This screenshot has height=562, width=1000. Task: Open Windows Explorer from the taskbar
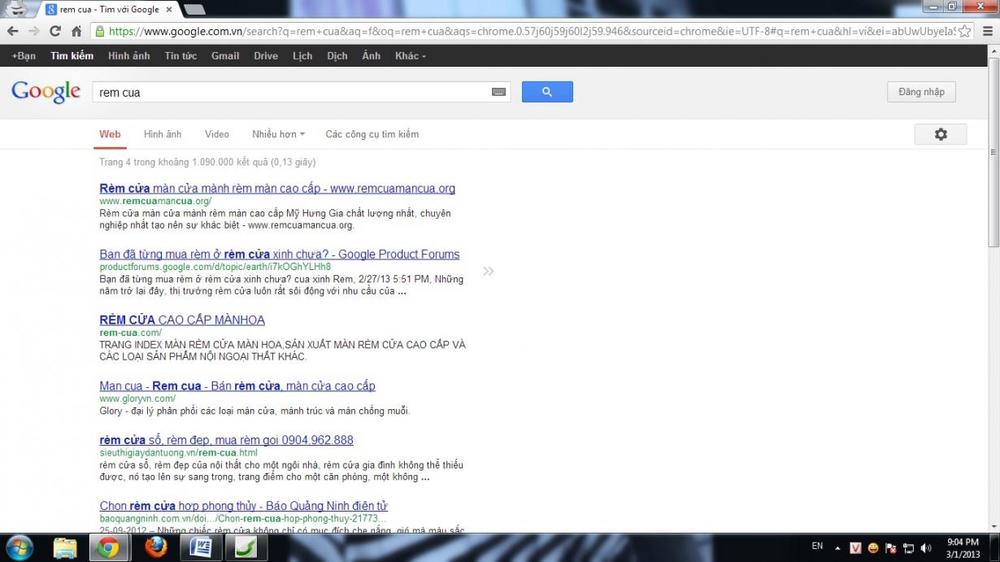click(64, 548)
